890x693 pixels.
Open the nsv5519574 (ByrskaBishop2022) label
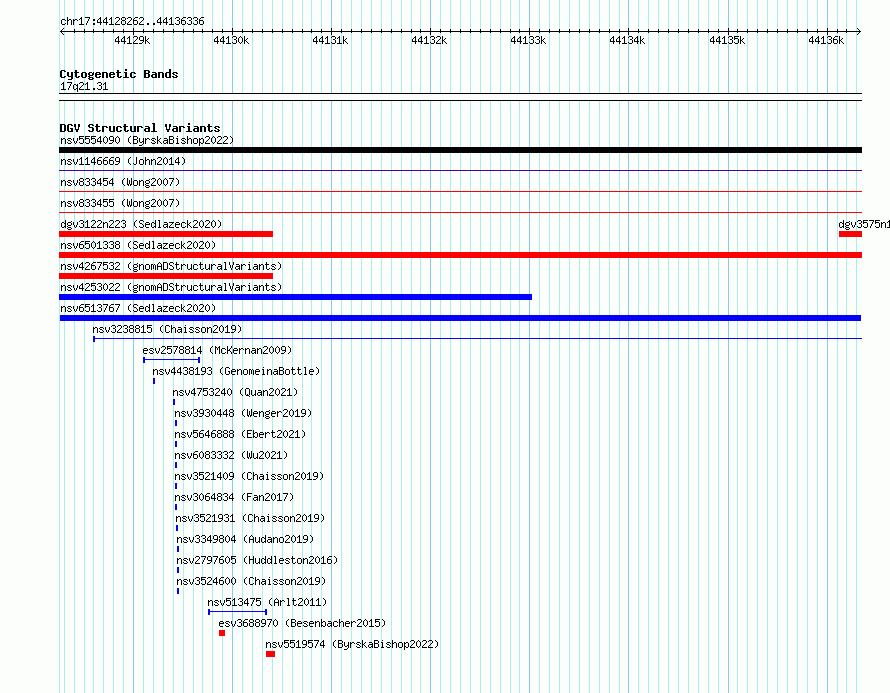point(352,644)
